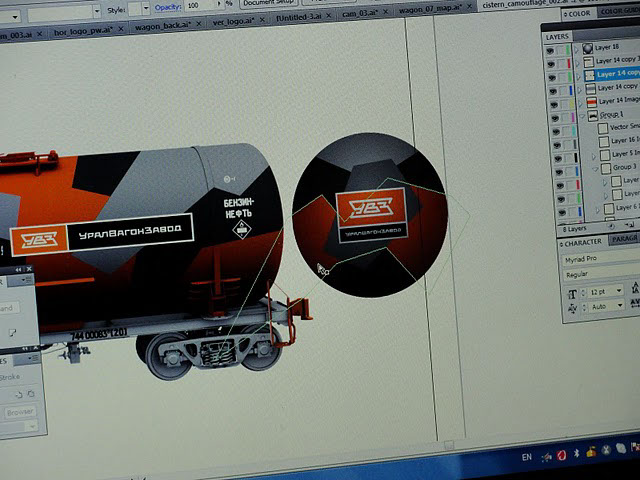Close the wagon_back.ai tab with its X
The image size is (640, 480).
coord(199,24)
